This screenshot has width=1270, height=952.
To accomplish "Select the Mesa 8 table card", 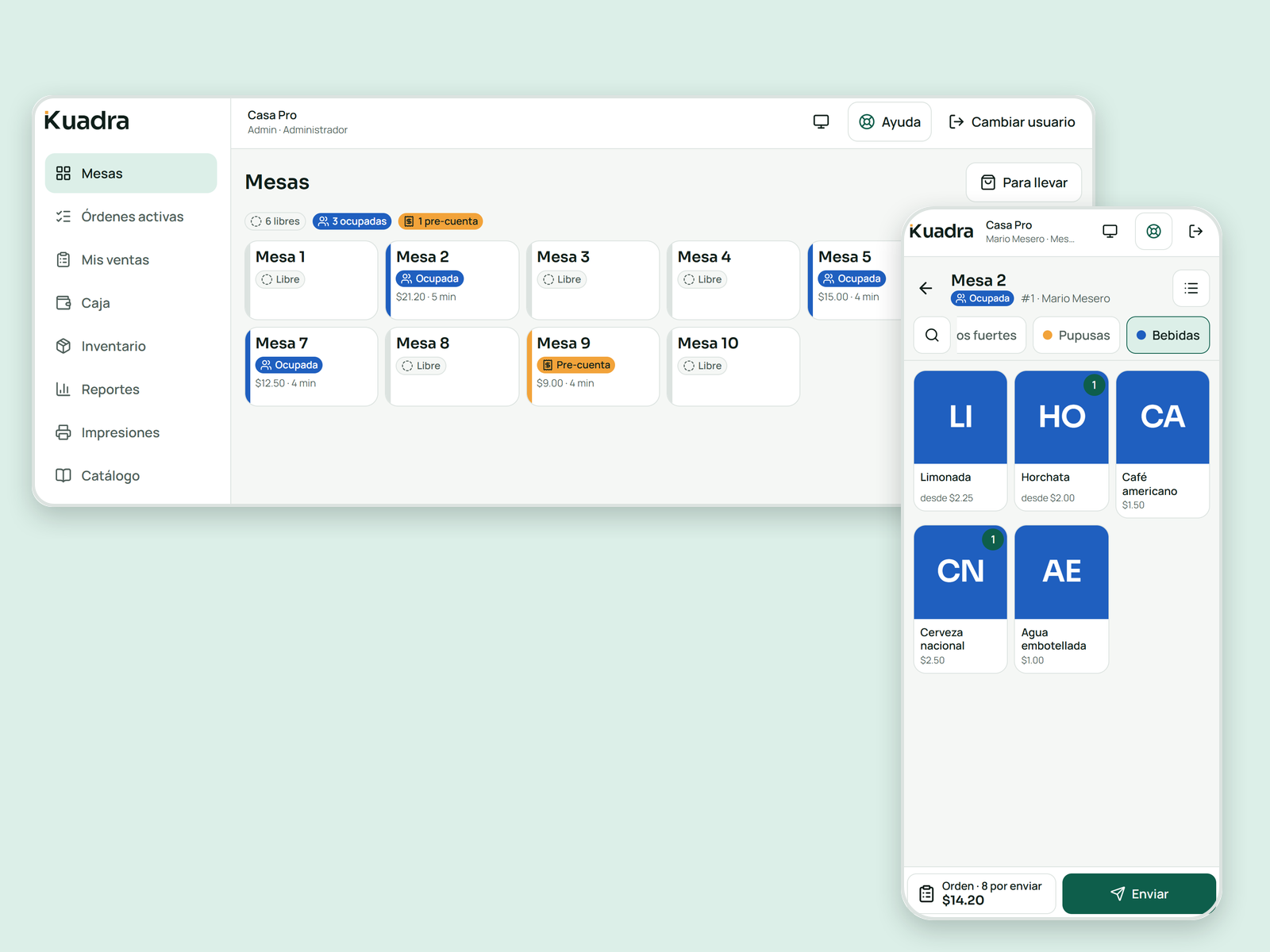I will (452, 367).
